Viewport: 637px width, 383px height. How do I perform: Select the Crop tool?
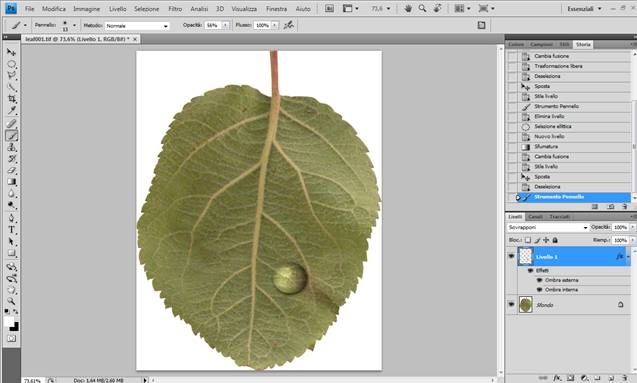click(x=11, y=99)
